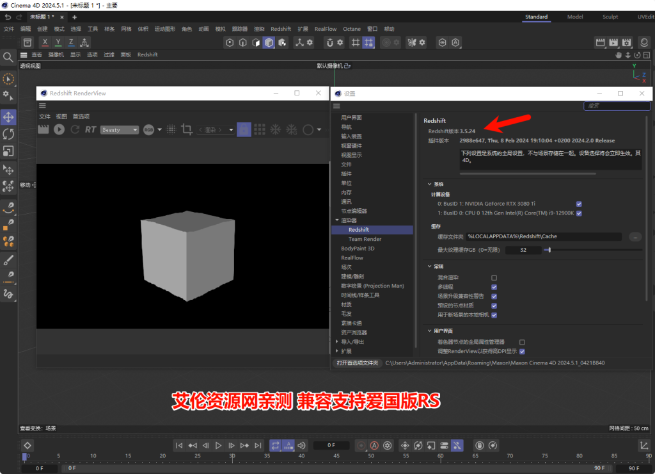The image size is (655, 474).
Task: Toggle the X axis lock
Action: pyautogui.click(x=45, y=42)
